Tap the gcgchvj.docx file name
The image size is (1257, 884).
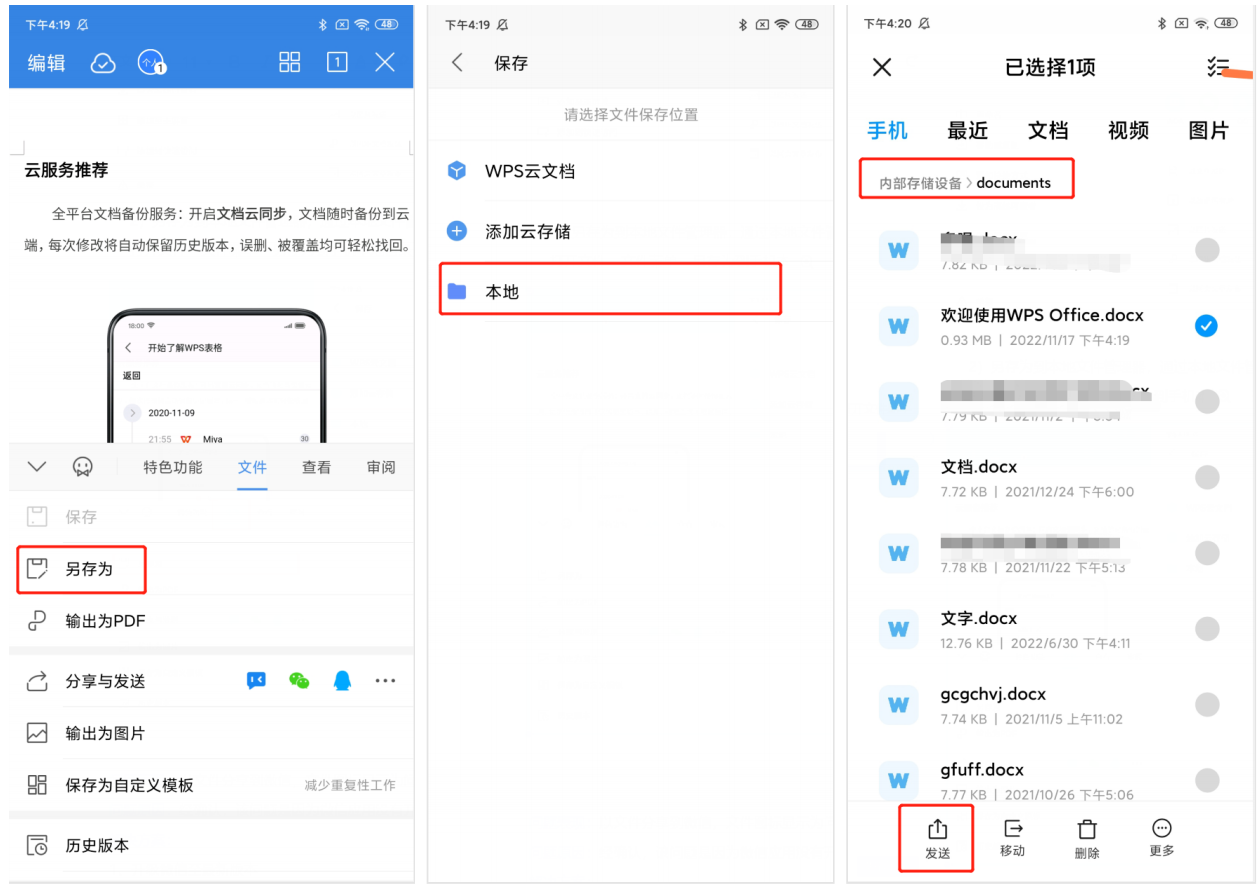(x=993, y=694)
